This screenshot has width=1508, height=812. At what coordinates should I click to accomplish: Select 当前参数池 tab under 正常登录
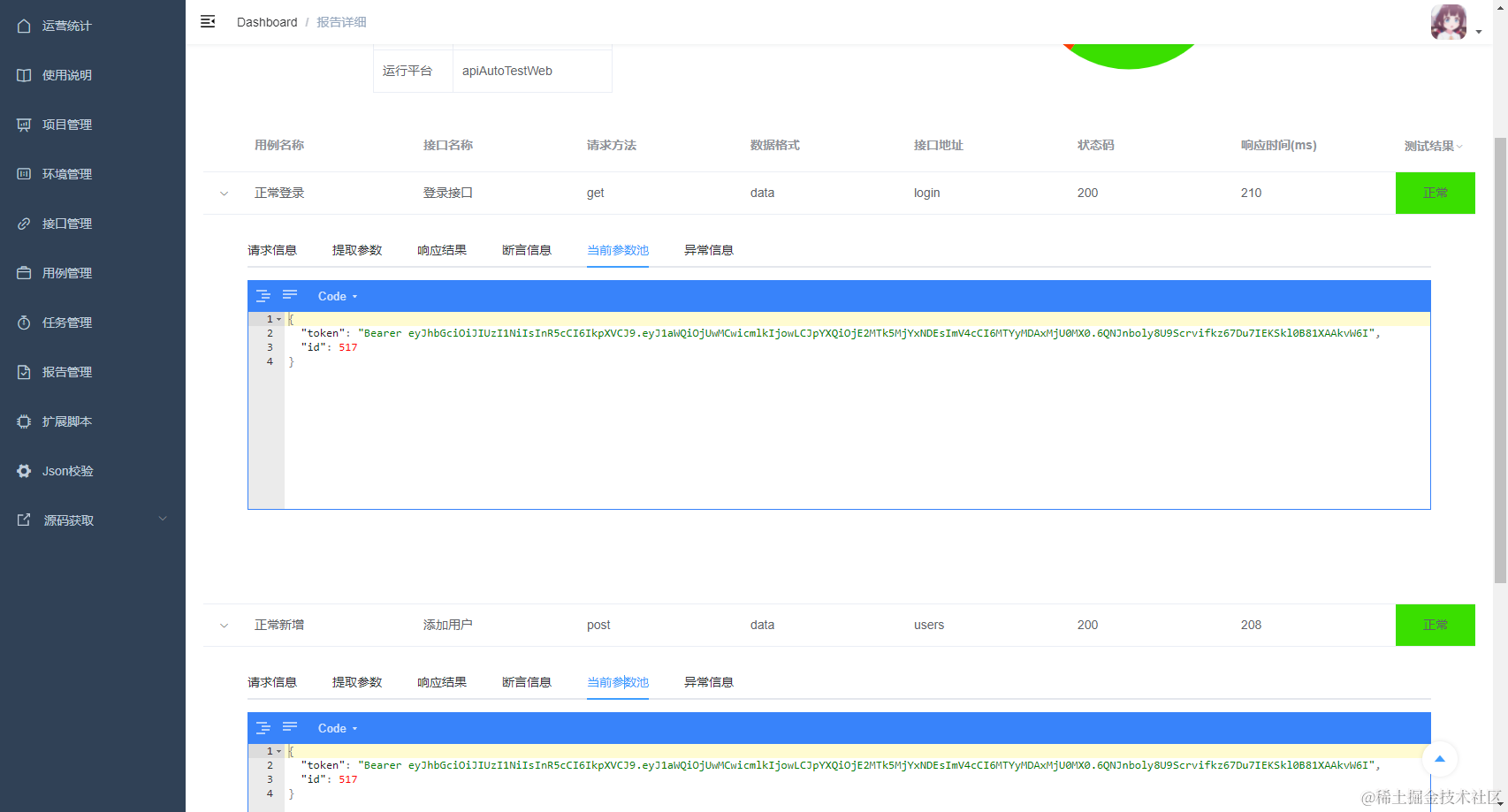[x=618, y=250]
